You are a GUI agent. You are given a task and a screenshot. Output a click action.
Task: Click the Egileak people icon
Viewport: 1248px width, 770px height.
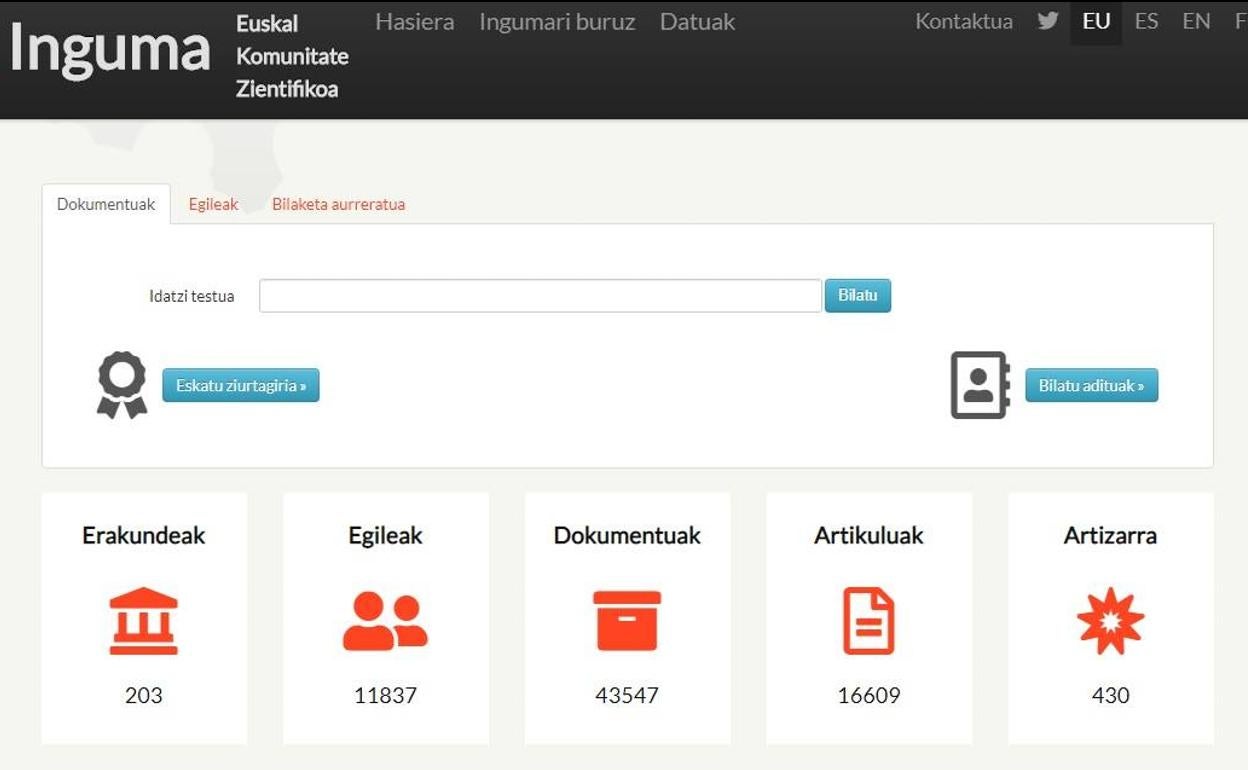point(385,620)
